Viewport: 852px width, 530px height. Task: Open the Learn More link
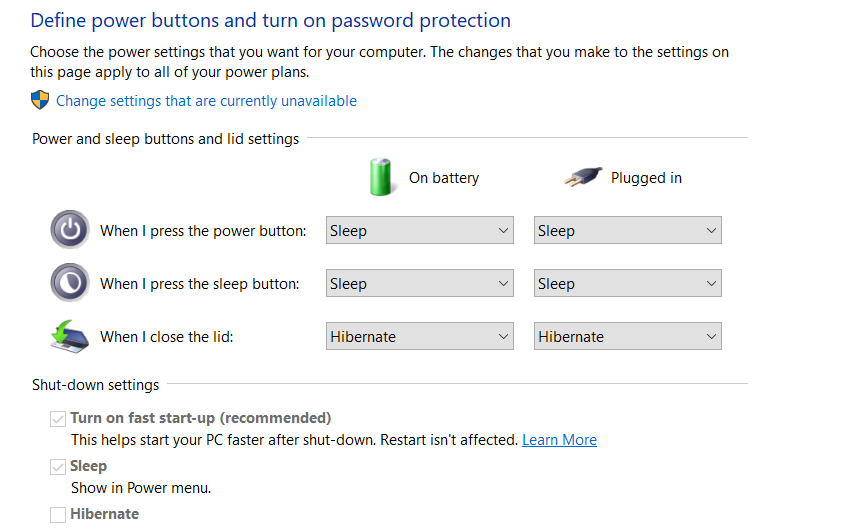(559, 440)
